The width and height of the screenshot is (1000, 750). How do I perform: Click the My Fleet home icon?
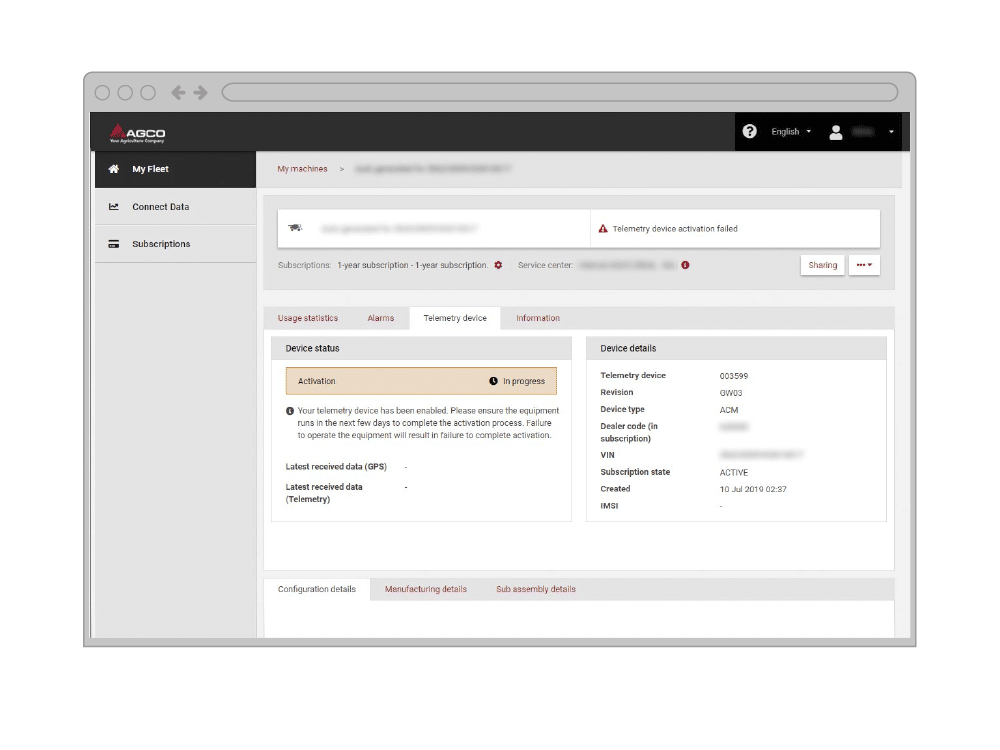114,169
